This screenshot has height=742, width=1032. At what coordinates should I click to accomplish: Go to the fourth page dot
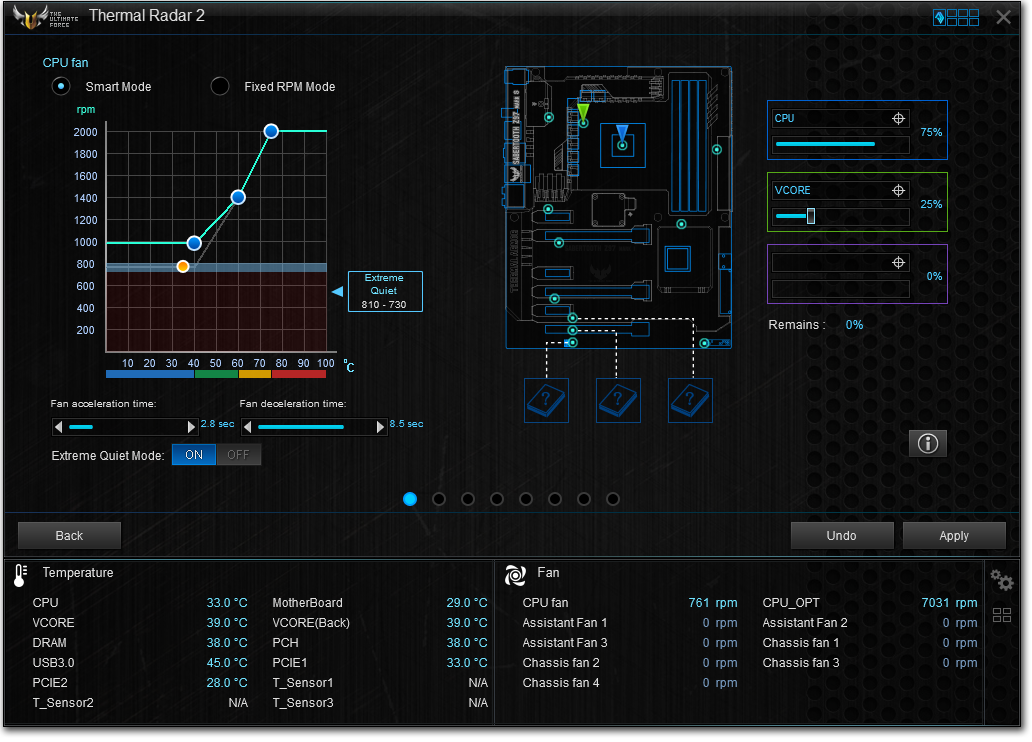pyautogui.click(x=497, y=499)
